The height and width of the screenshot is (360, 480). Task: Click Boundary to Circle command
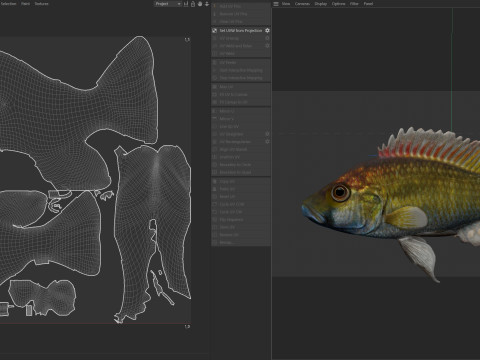[x=241, y=165]
